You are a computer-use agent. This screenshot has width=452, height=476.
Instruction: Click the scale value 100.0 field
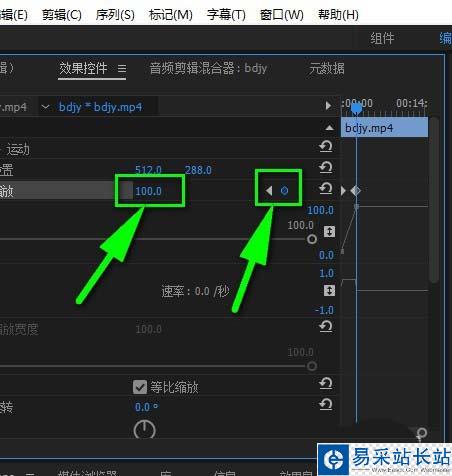(x=148, y=191)
